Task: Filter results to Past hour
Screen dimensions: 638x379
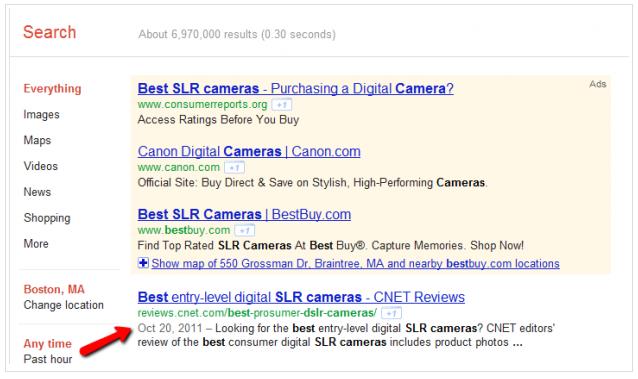Action: (48, 359)
